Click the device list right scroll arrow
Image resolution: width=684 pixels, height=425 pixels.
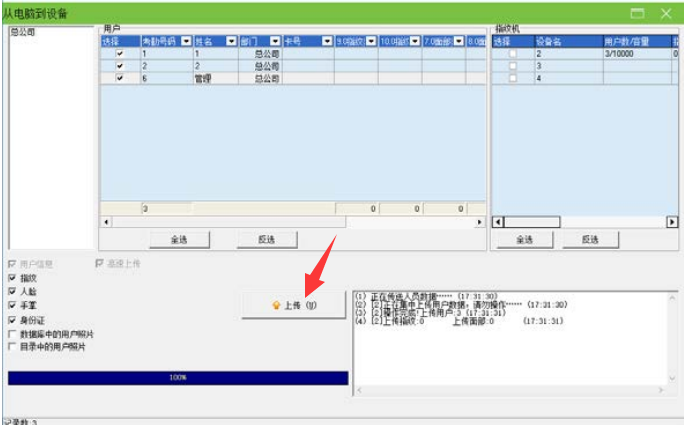tap(672, 222)
